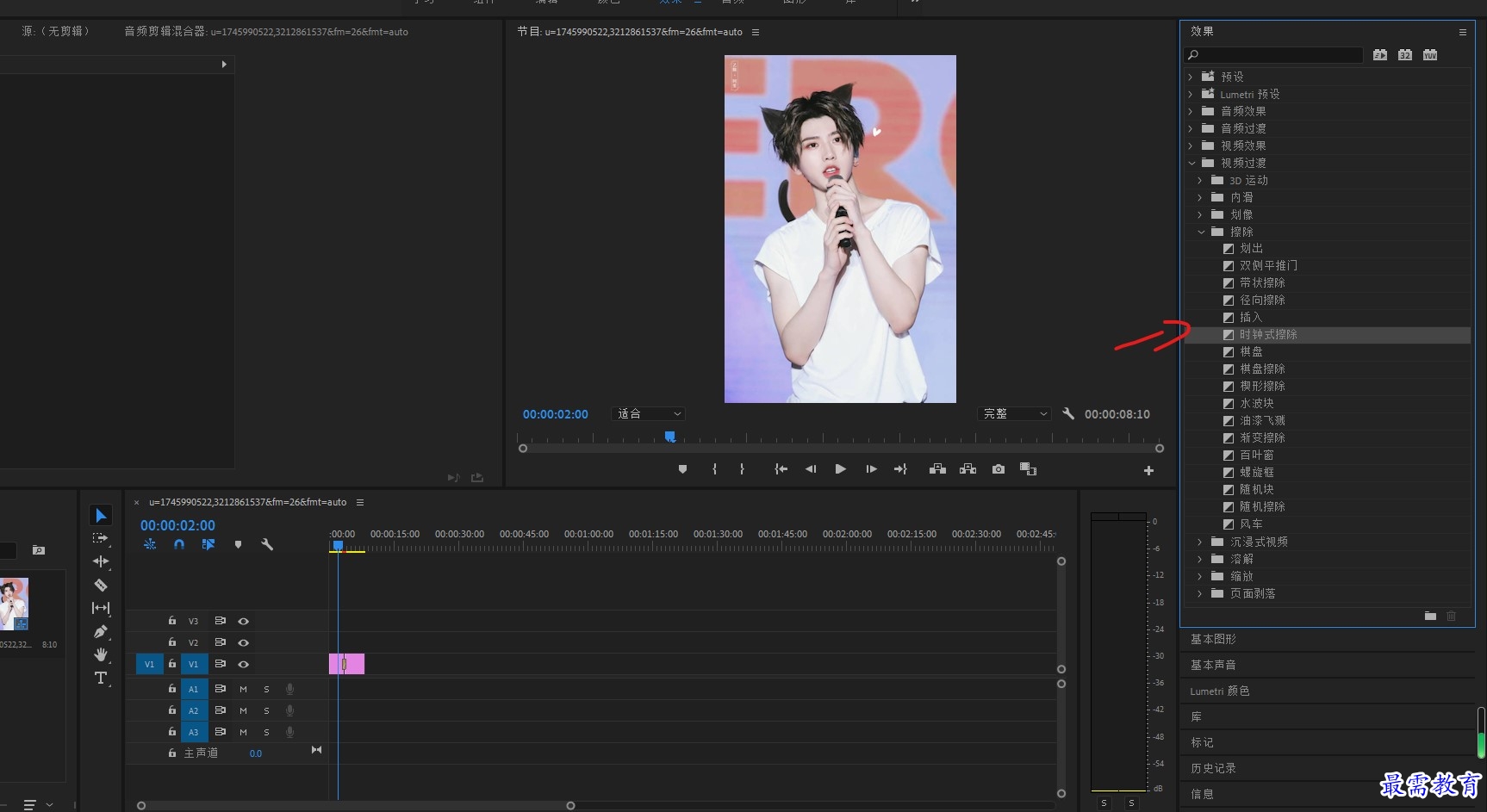Click the accelerated effects filter icon
This screenshot has height=812, width=1487.
[x=1380, y=55]
